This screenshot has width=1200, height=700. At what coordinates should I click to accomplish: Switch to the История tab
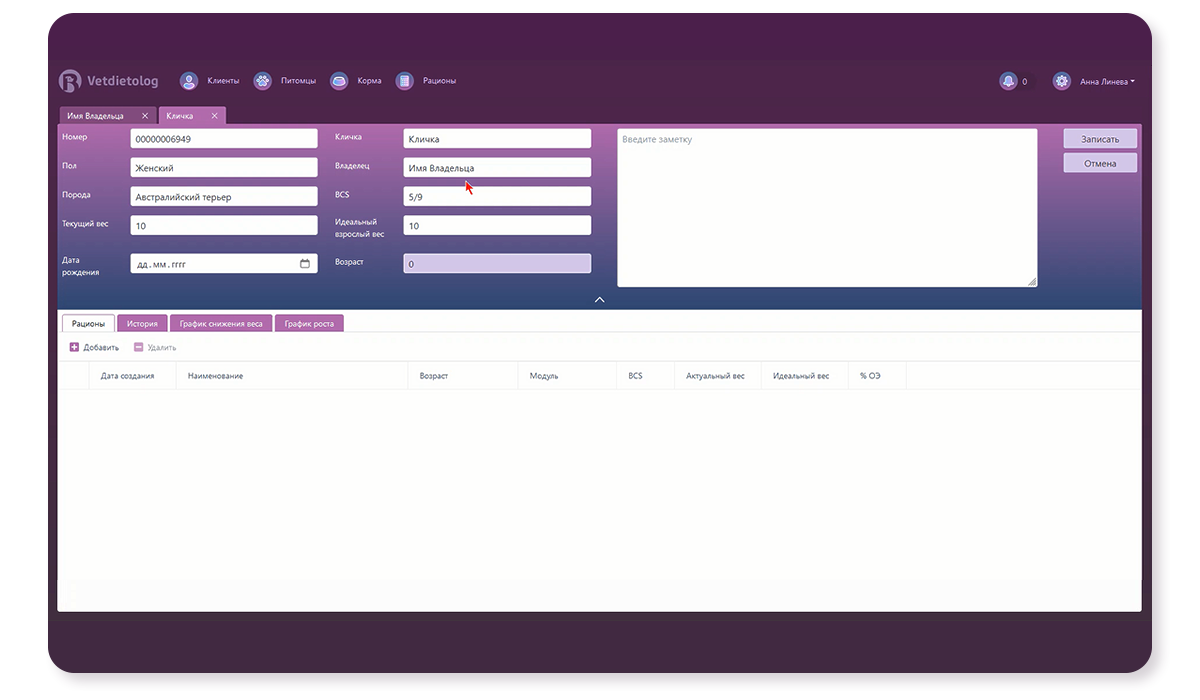coord(142,324)
